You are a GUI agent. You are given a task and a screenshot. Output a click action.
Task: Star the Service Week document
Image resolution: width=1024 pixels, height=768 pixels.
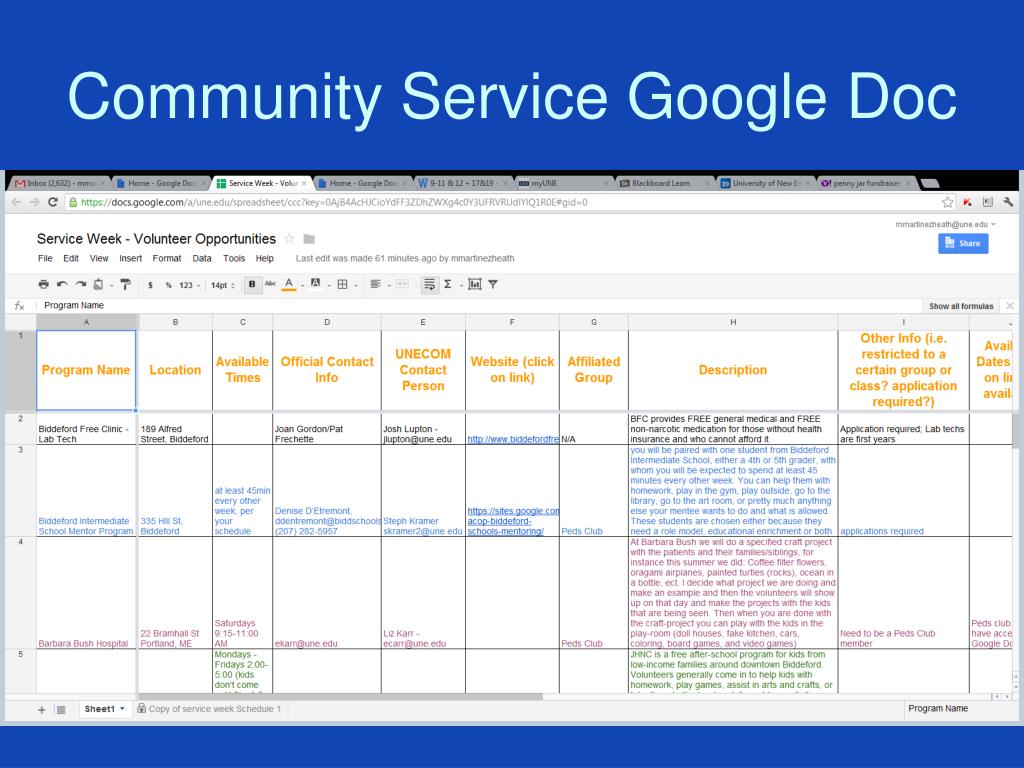[289, 238]
